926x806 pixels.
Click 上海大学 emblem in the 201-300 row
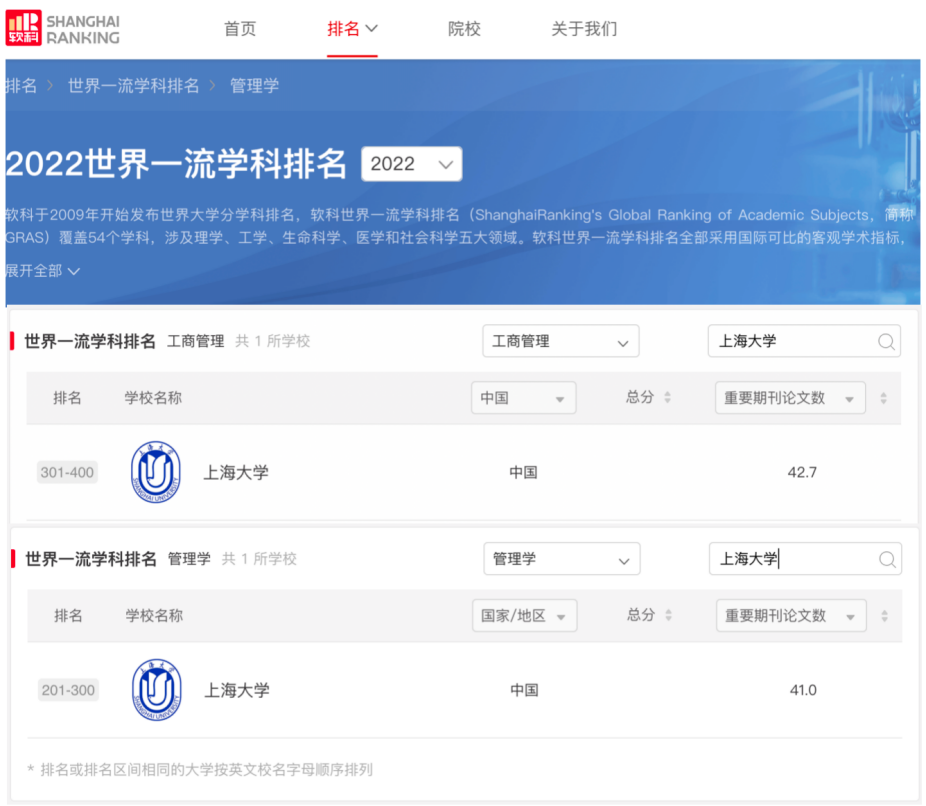point(156,690)
